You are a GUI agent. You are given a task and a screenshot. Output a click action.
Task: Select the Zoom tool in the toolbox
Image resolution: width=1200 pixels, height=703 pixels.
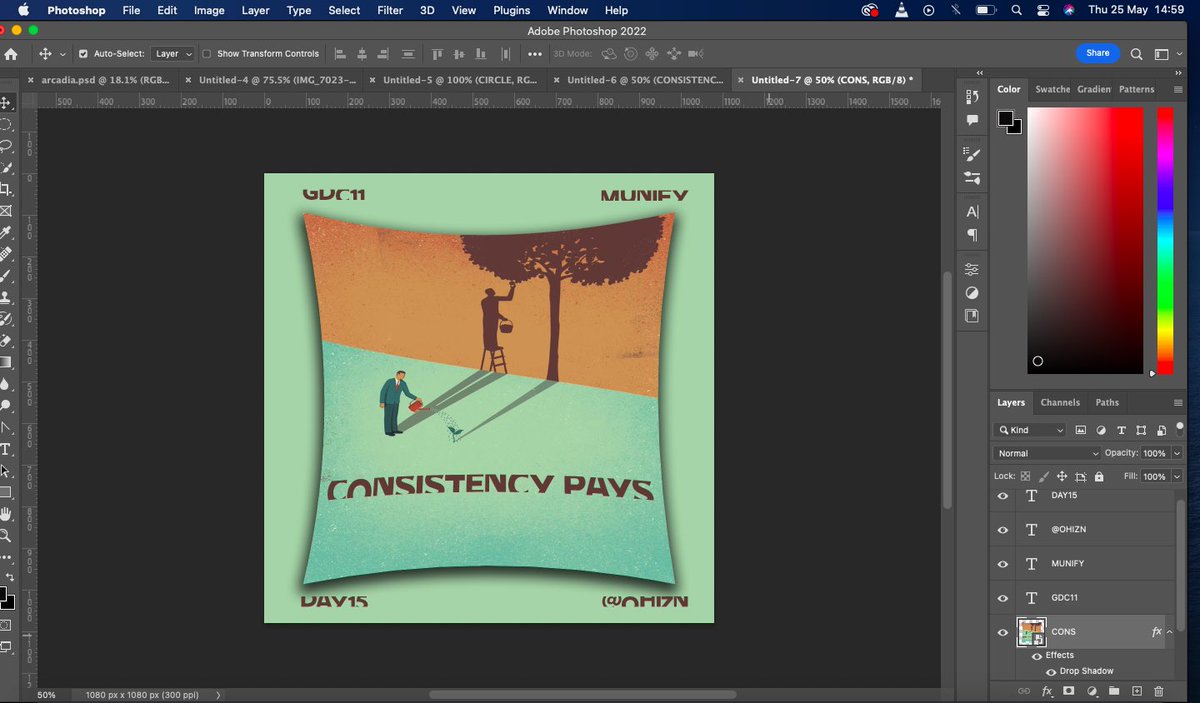[5, 535]
